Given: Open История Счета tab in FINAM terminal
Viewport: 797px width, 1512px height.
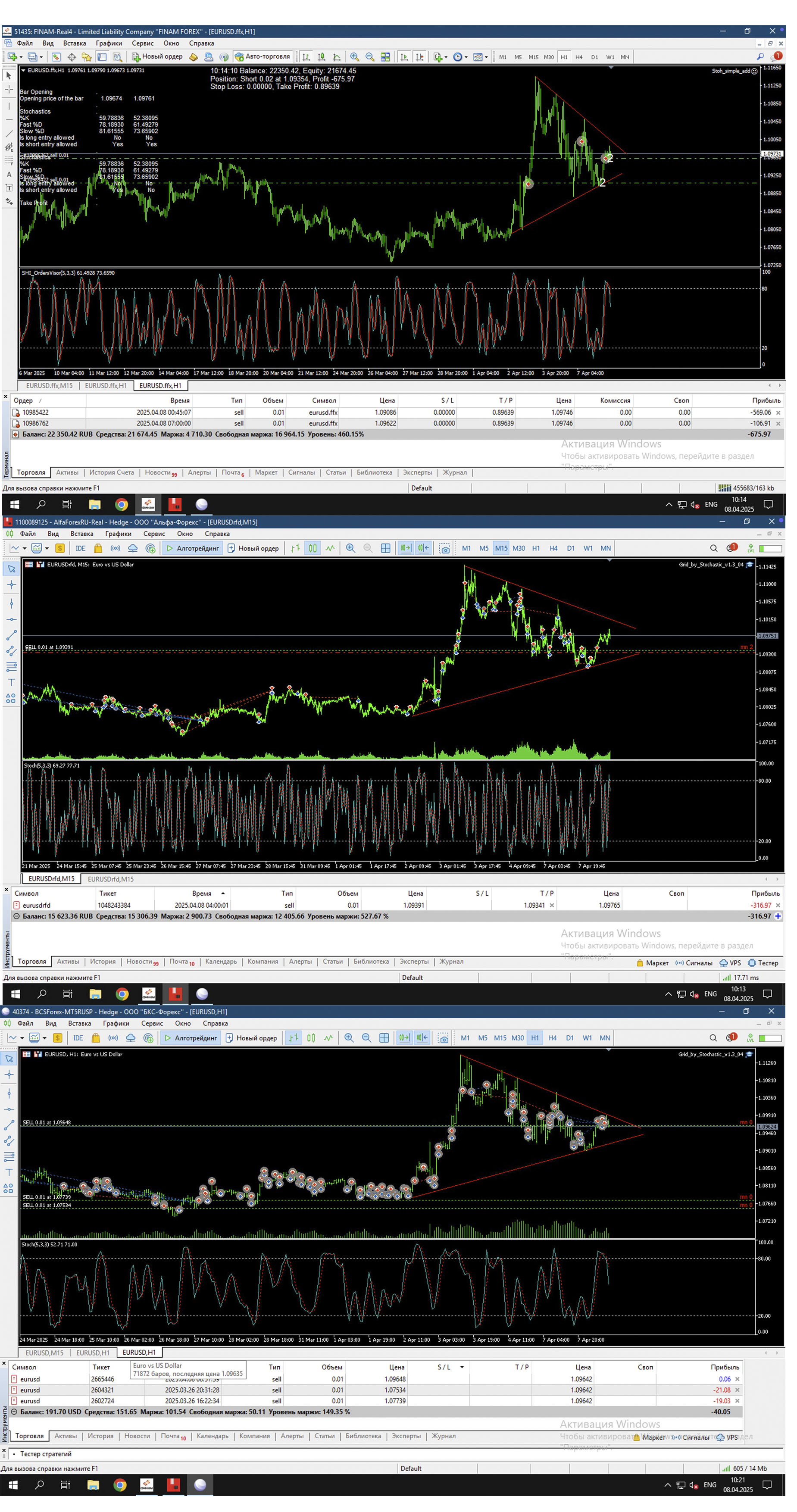Looking at the screenshot, I should [112, 473].
